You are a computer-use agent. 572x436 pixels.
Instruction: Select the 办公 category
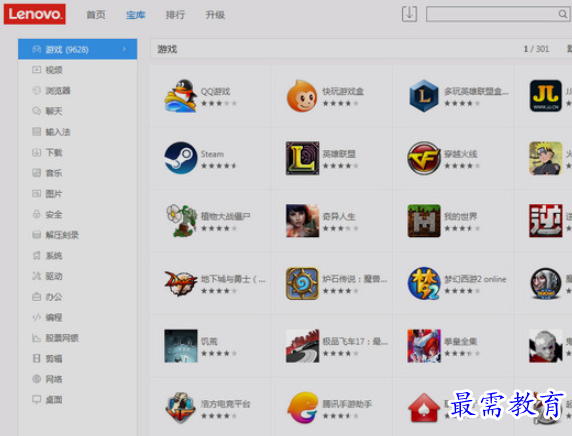pos(77,297)
